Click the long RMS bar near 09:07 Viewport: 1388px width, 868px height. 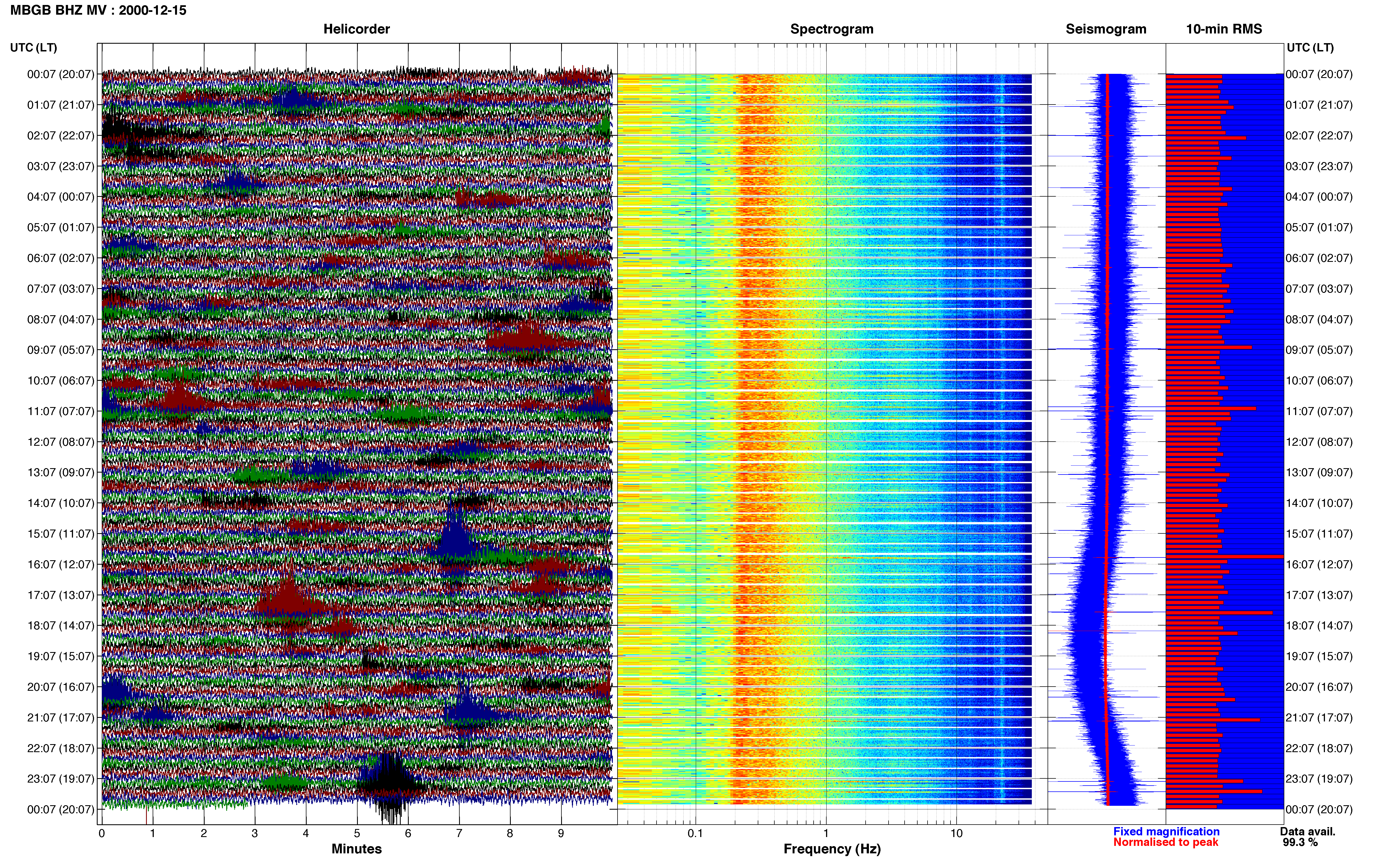pos(1209,347)
